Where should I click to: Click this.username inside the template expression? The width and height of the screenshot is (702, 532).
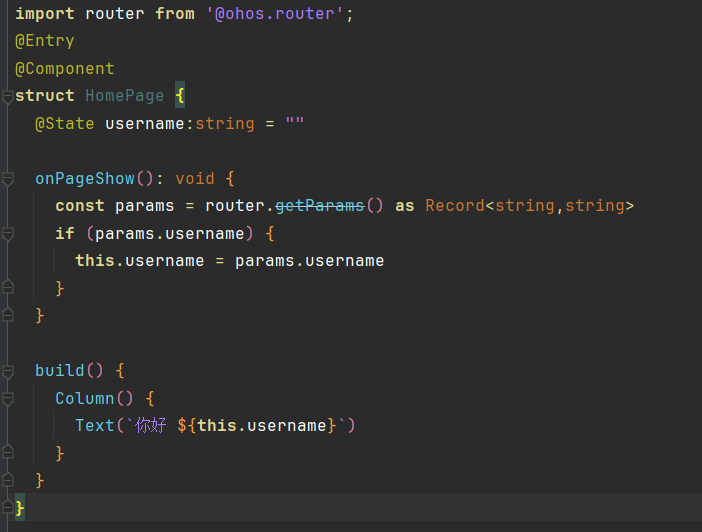point(262,426)
